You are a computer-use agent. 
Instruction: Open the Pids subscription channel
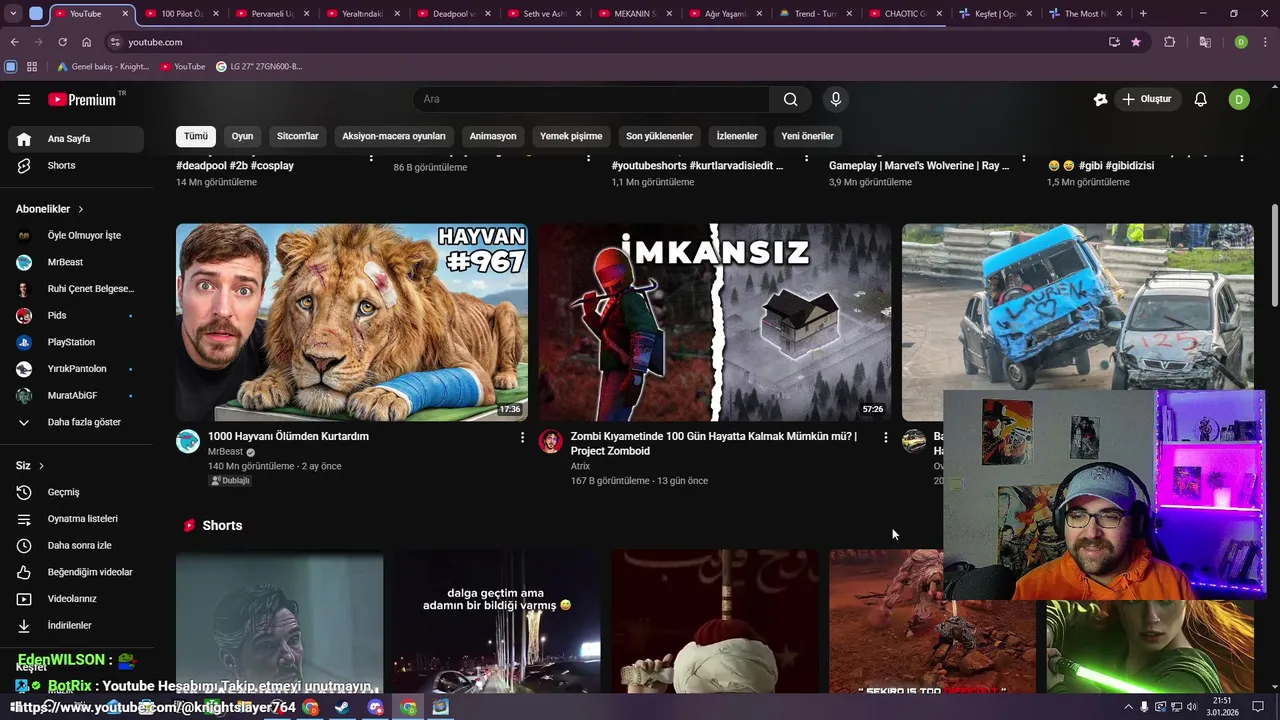[x=76, y=315]
